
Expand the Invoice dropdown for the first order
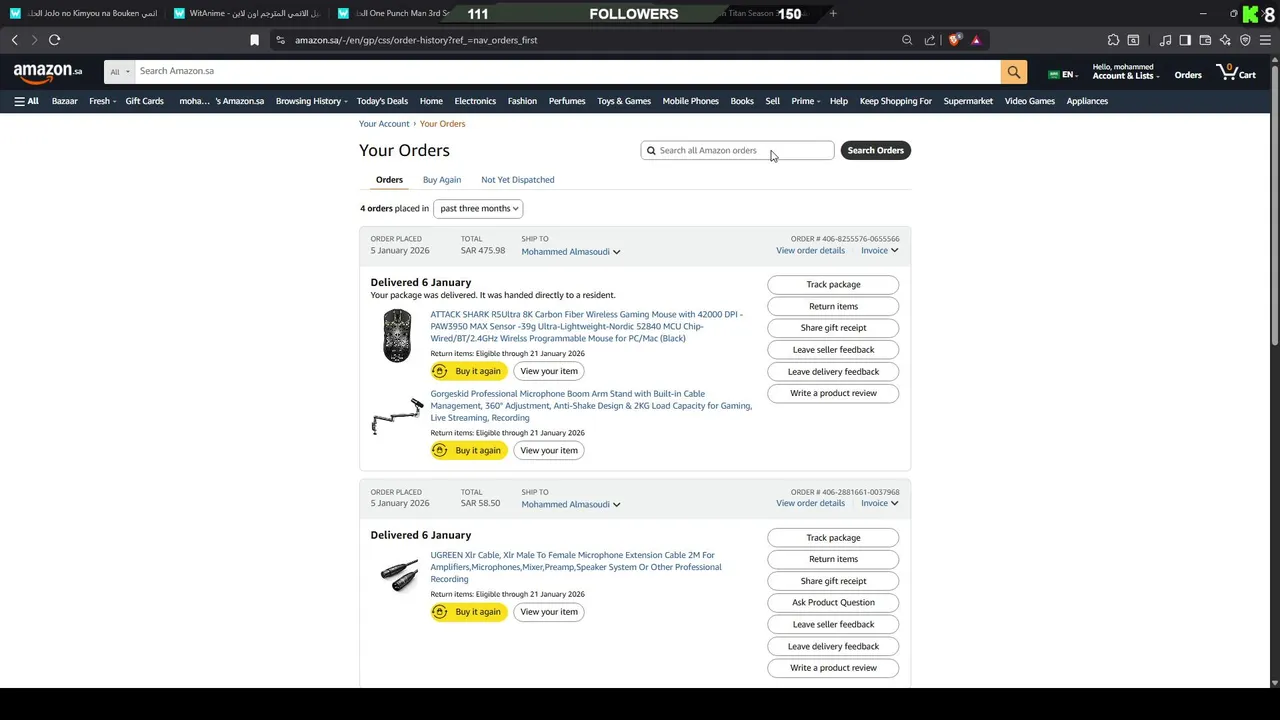click(880, 251)
